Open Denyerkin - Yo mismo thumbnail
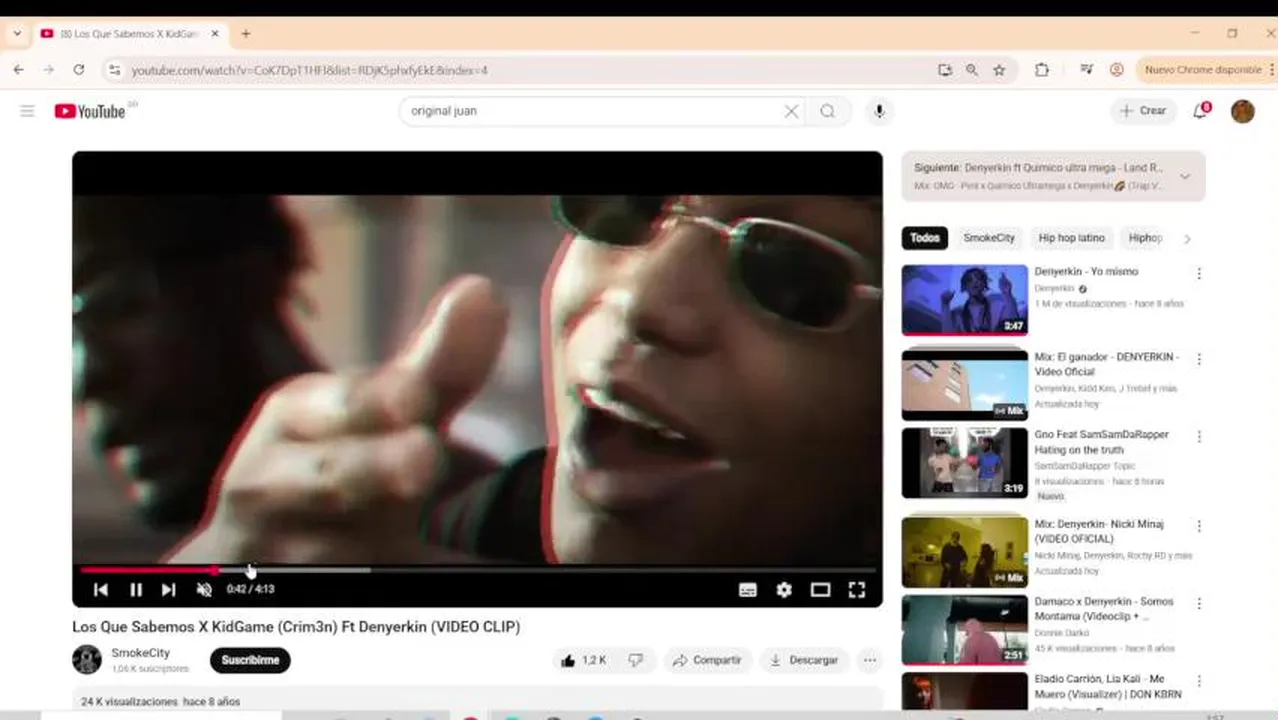 click(965, 300)
